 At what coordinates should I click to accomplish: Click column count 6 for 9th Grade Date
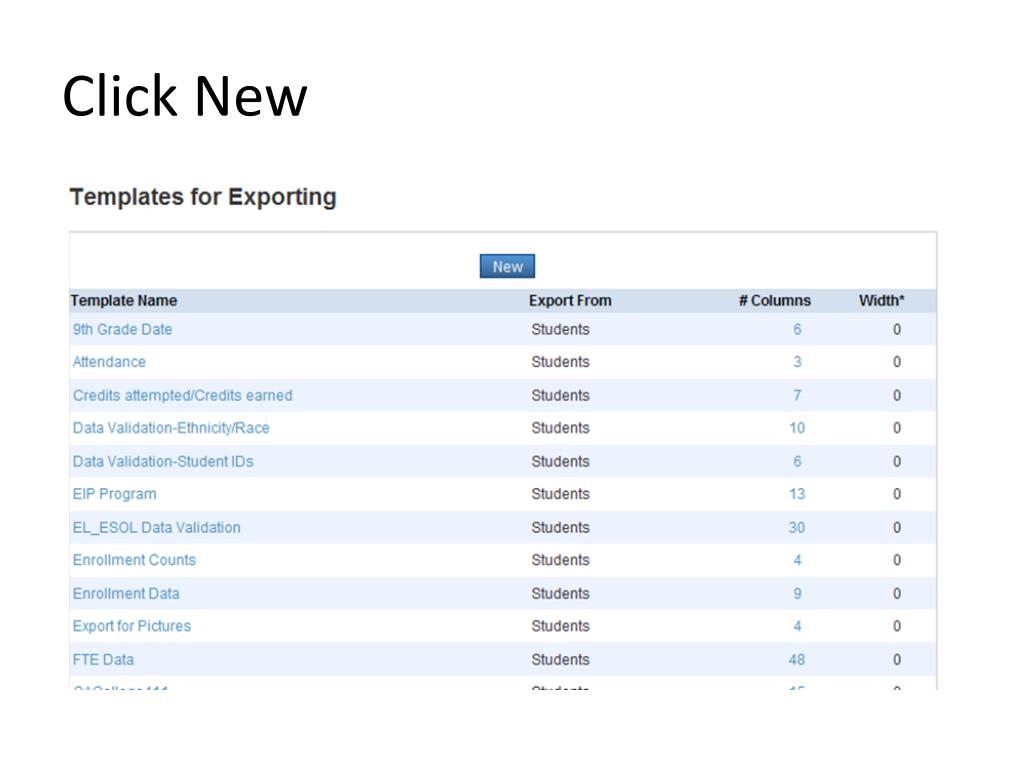click(797, 329)
